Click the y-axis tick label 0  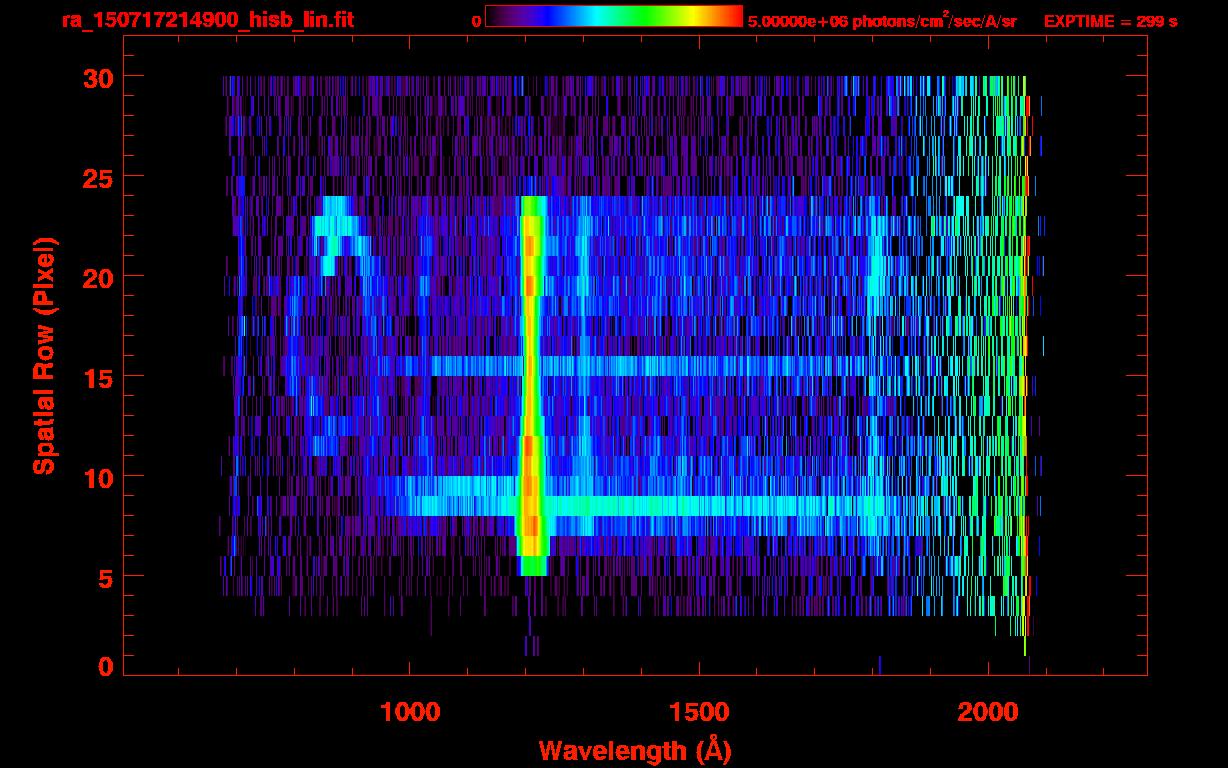[x=104, y=666]
